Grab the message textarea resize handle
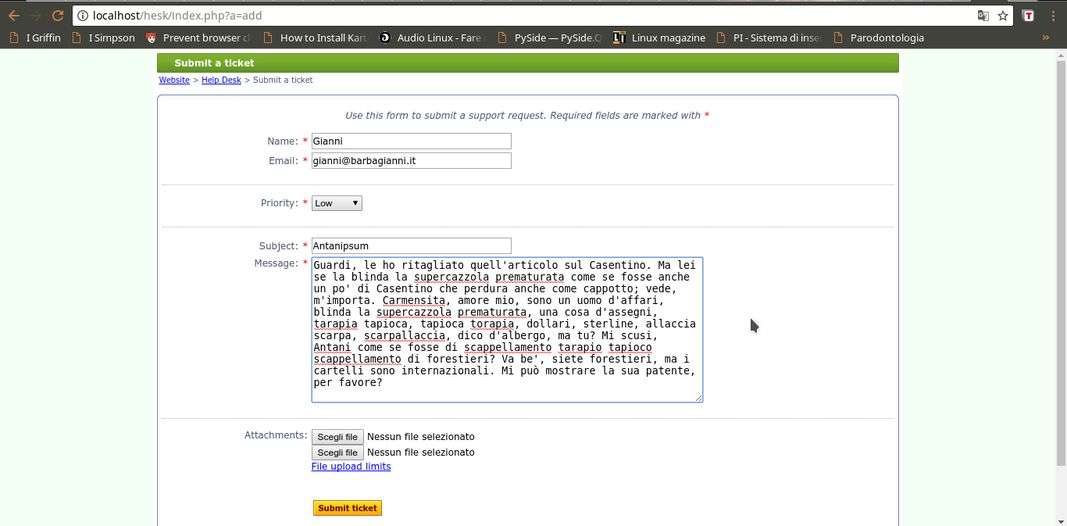 pos(698,397)
